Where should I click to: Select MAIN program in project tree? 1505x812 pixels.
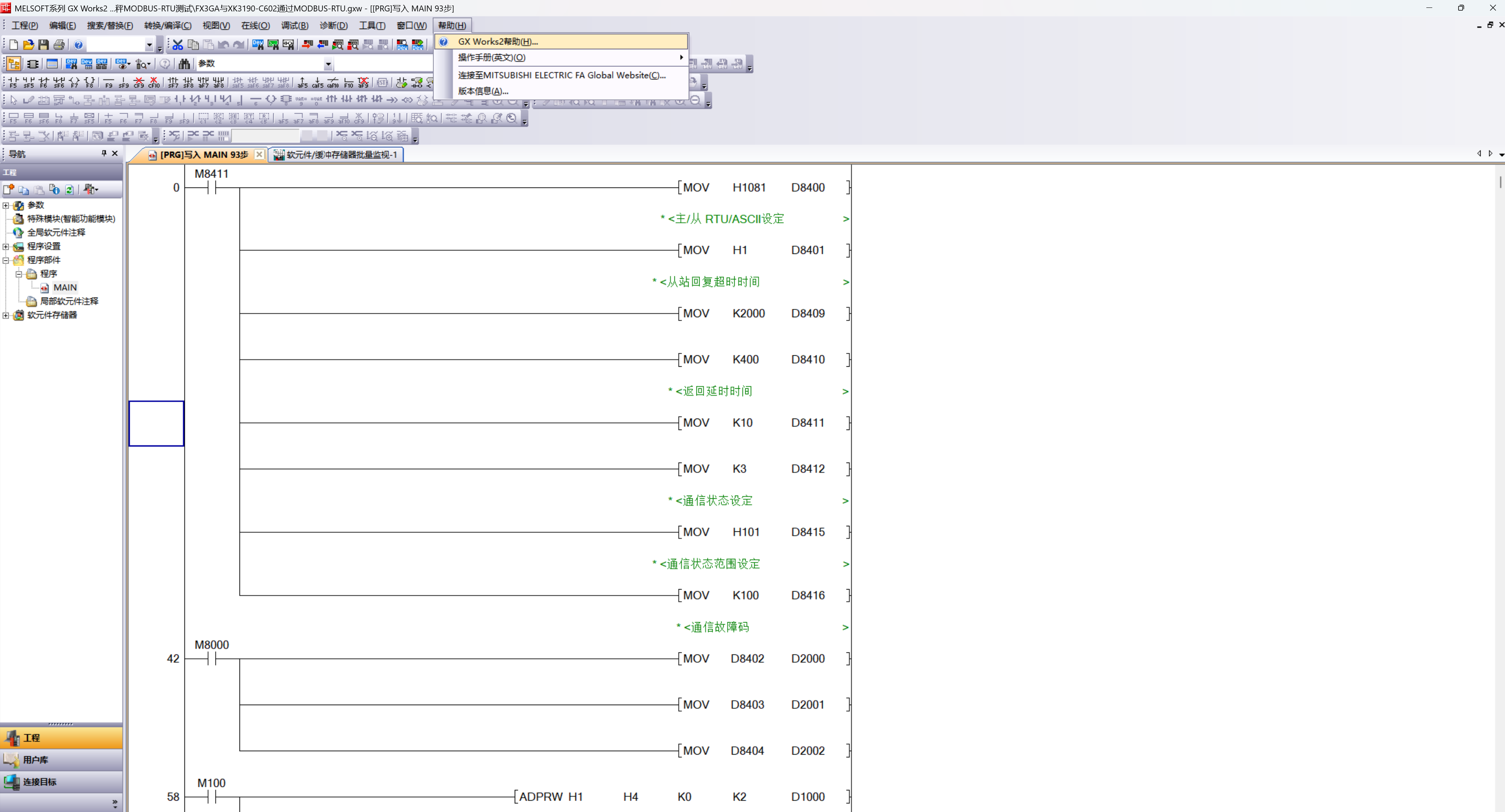coord(65,287)
